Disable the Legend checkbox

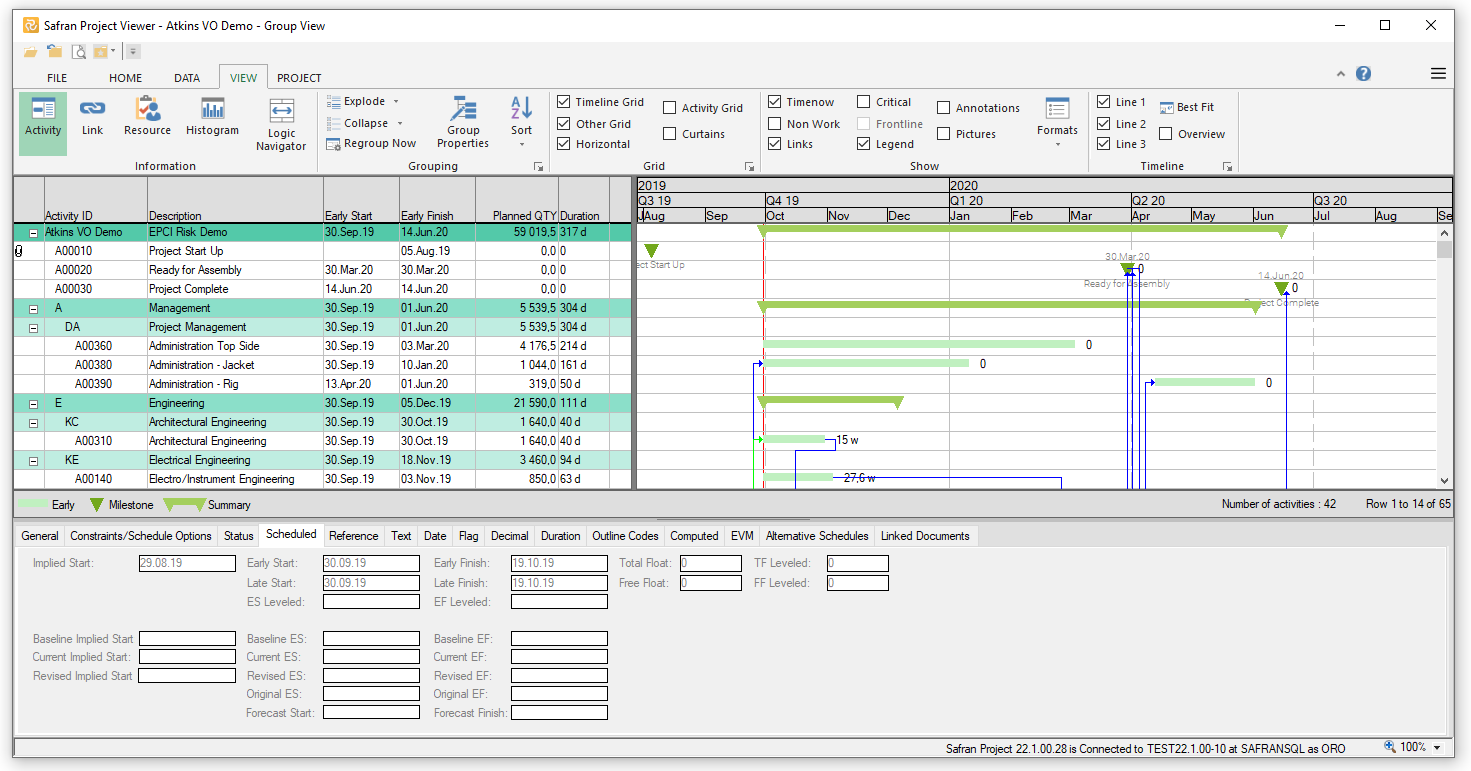coord(864,144)
